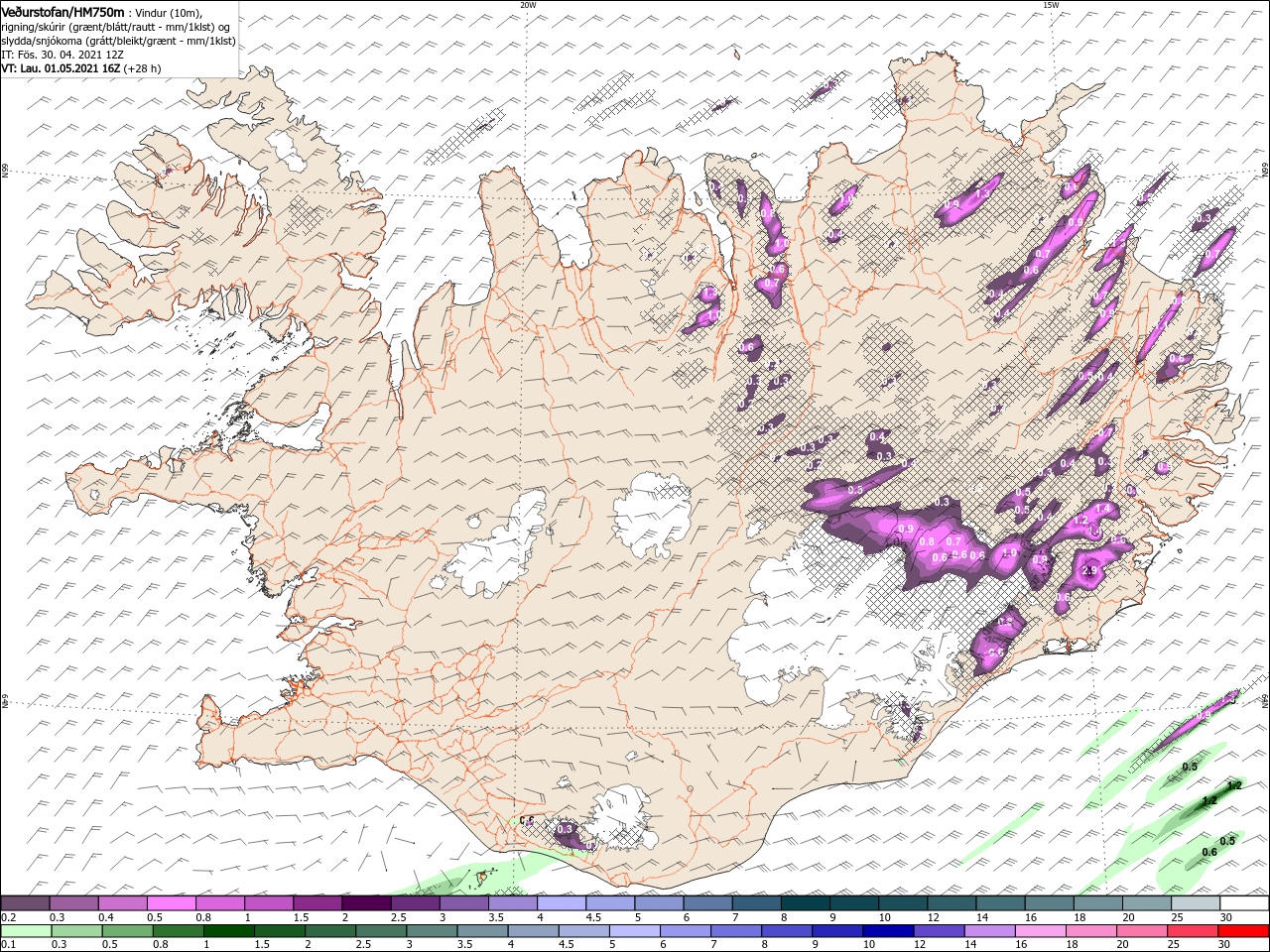Click the light green 0.3 swatch in lower legend
1270x952 pixels.
tap(76, 931)
